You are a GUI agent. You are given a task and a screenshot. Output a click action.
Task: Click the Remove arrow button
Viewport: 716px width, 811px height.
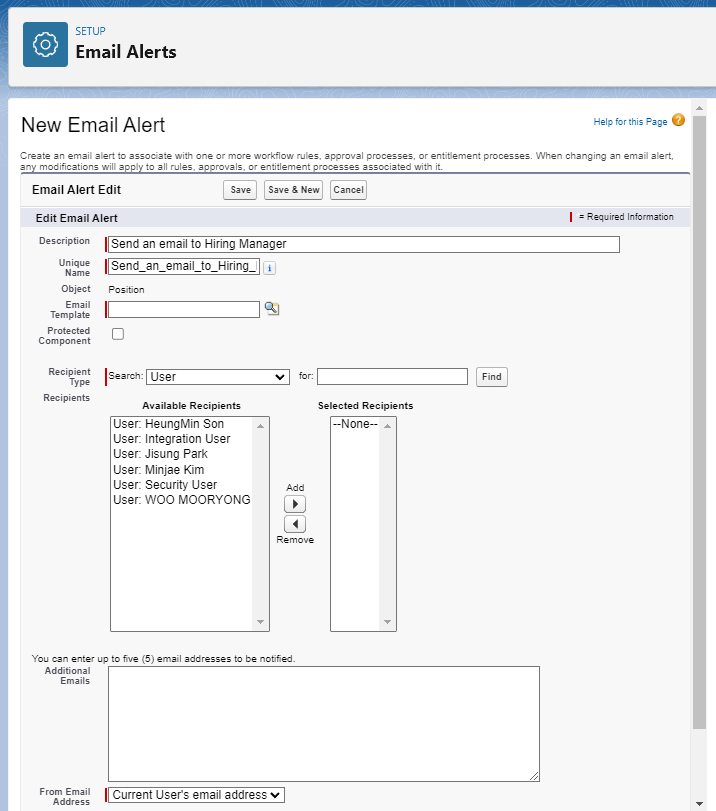pyautogui.click(x=295, y=524)
